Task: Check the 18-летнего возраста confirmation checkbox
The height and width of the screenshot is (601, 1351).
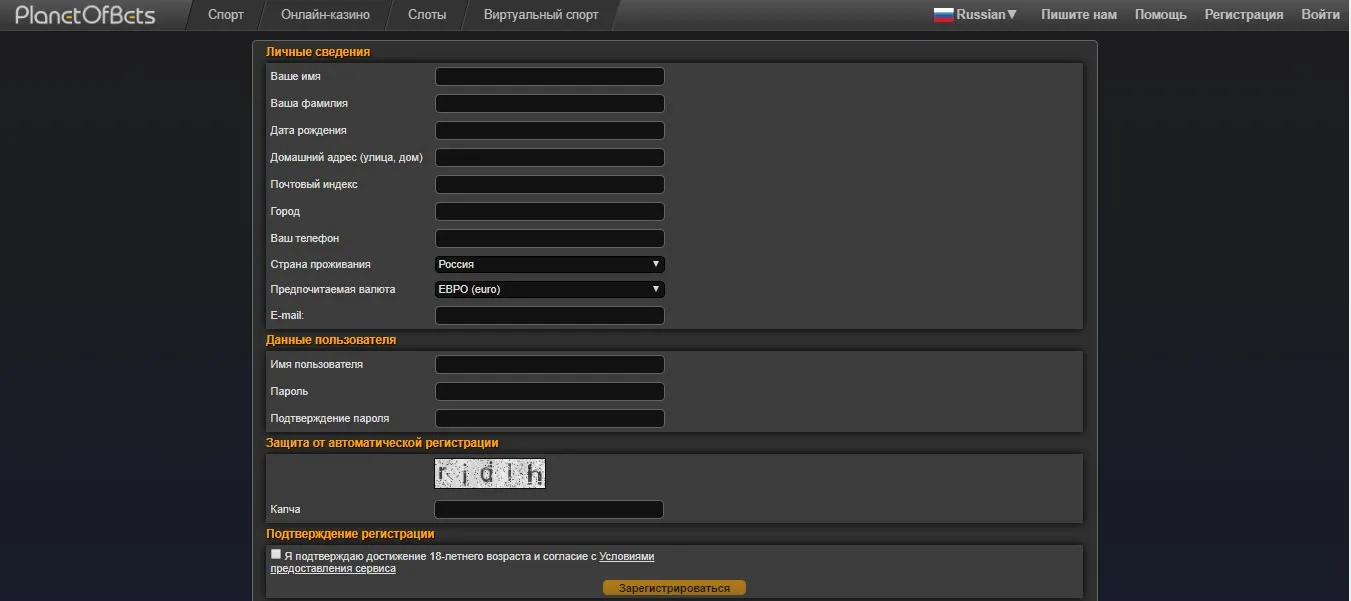Action: [x=276, y=554]
